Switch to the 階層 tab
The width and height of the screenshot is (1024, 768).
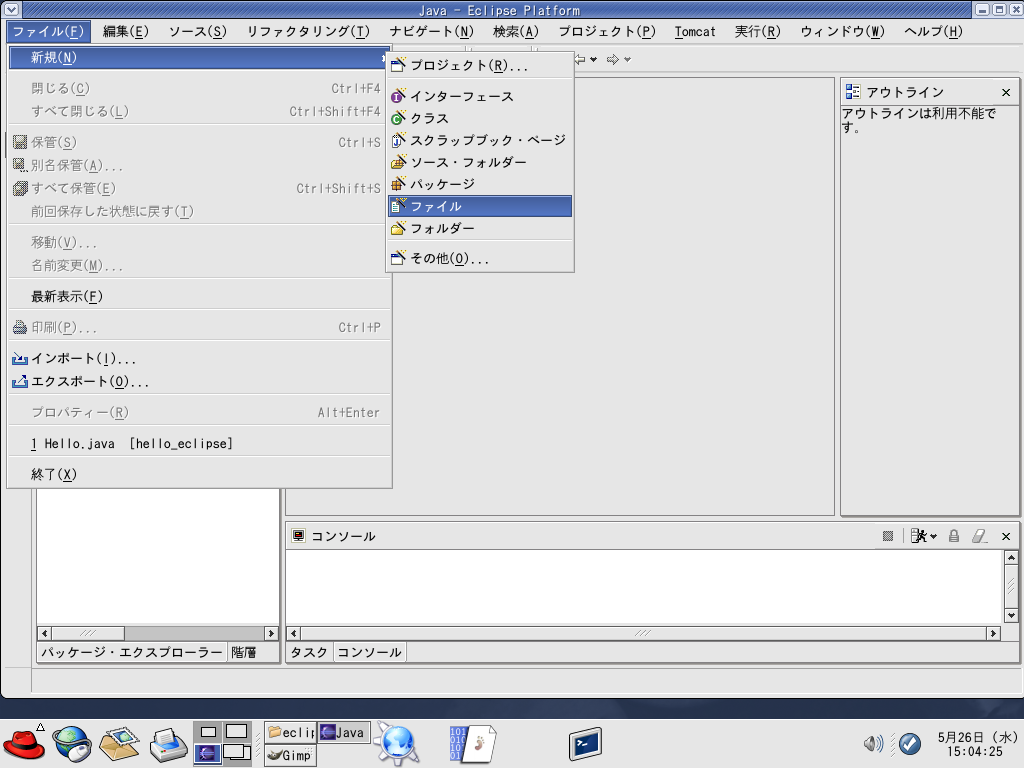[244, 652]
